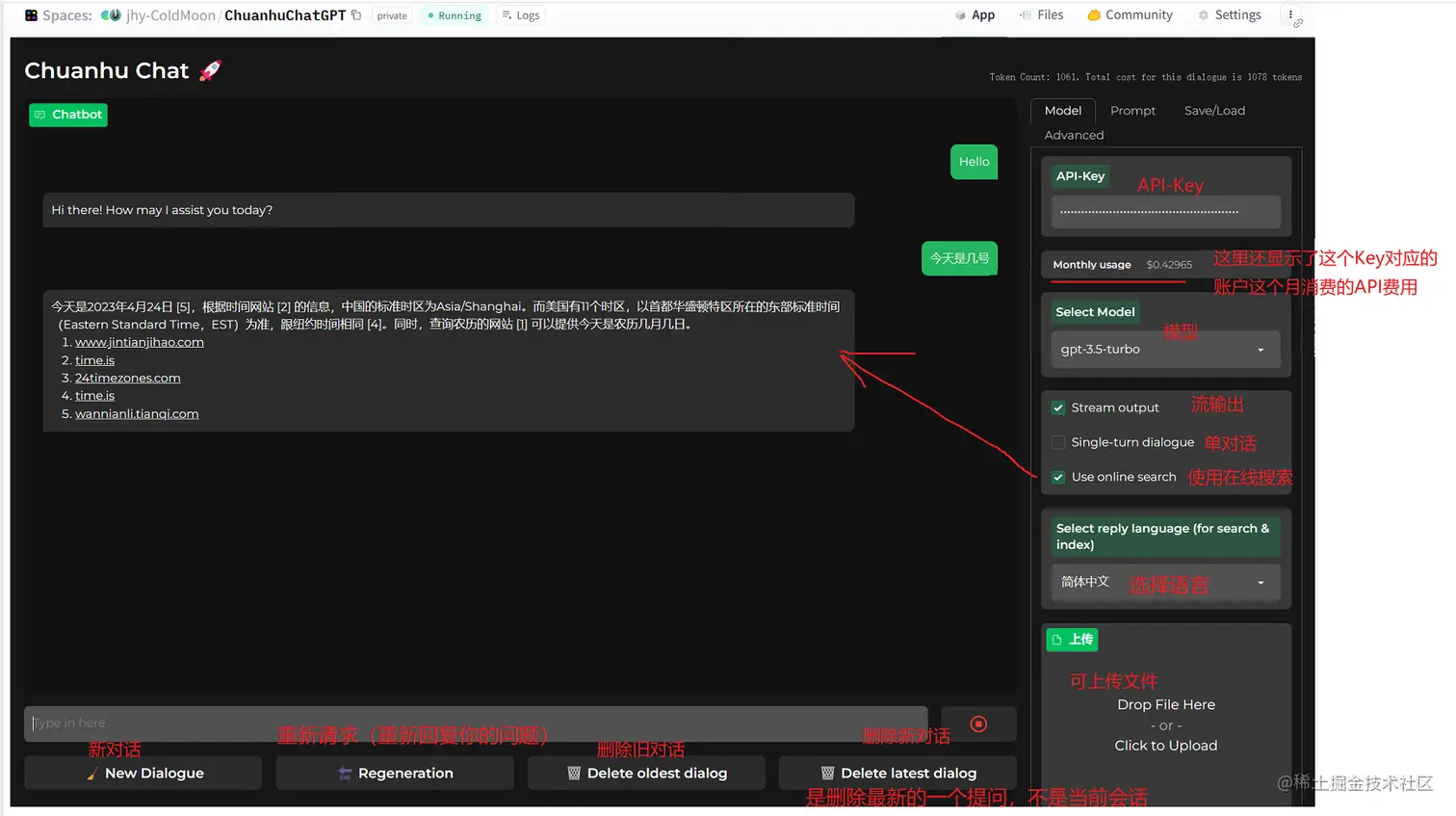
Task: Click the stop generation icon button
Action: point(978,724)
